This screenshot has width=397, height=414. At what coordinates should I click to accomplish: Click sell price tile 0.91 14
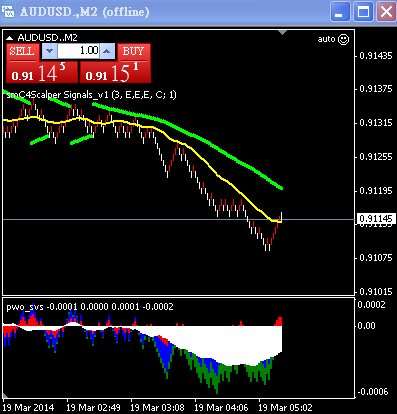click(41, 73)
